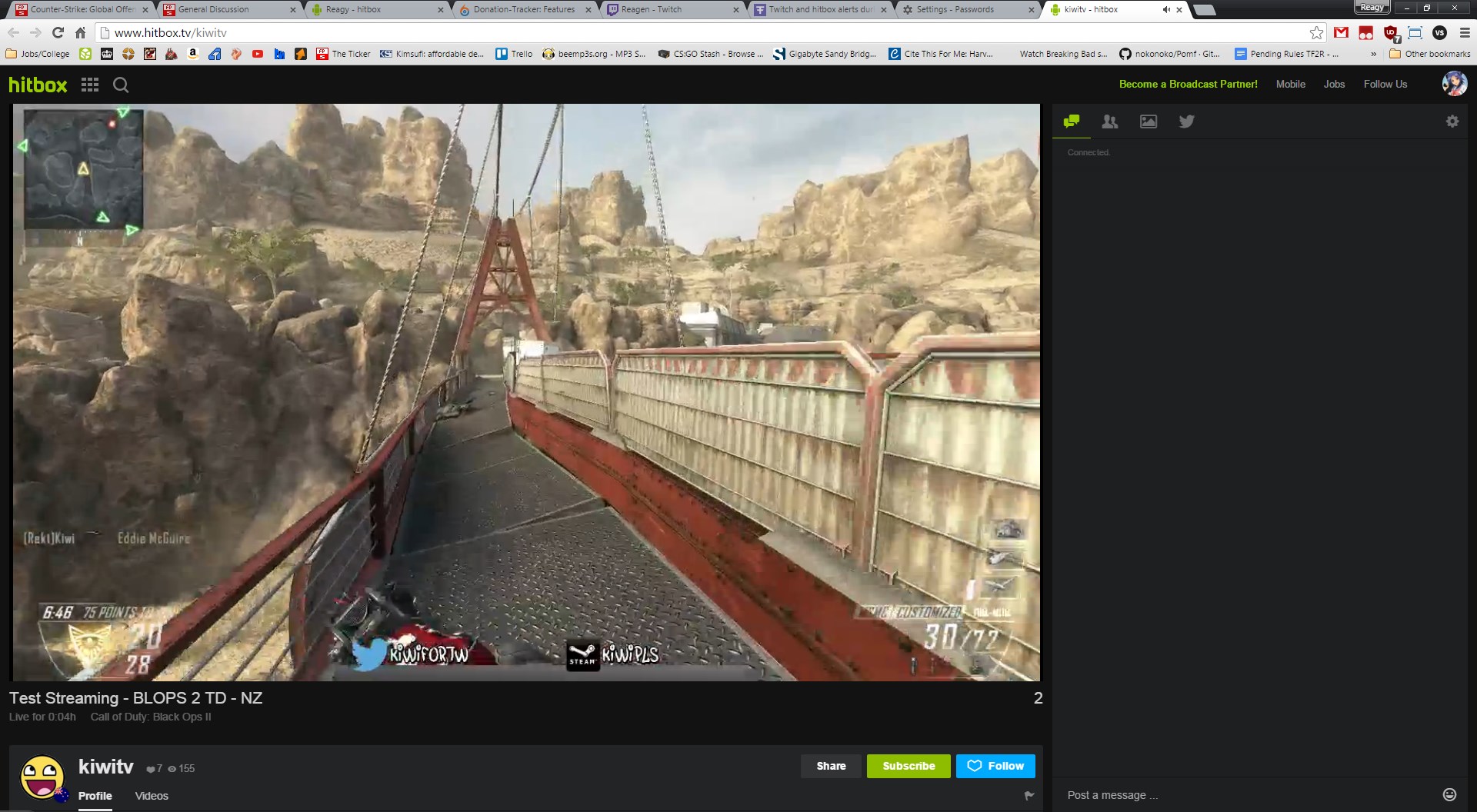The height and width of the screenshot is (812, 1477).
Task: Click the browser Back arrow
Action: [x=13, y=32]
